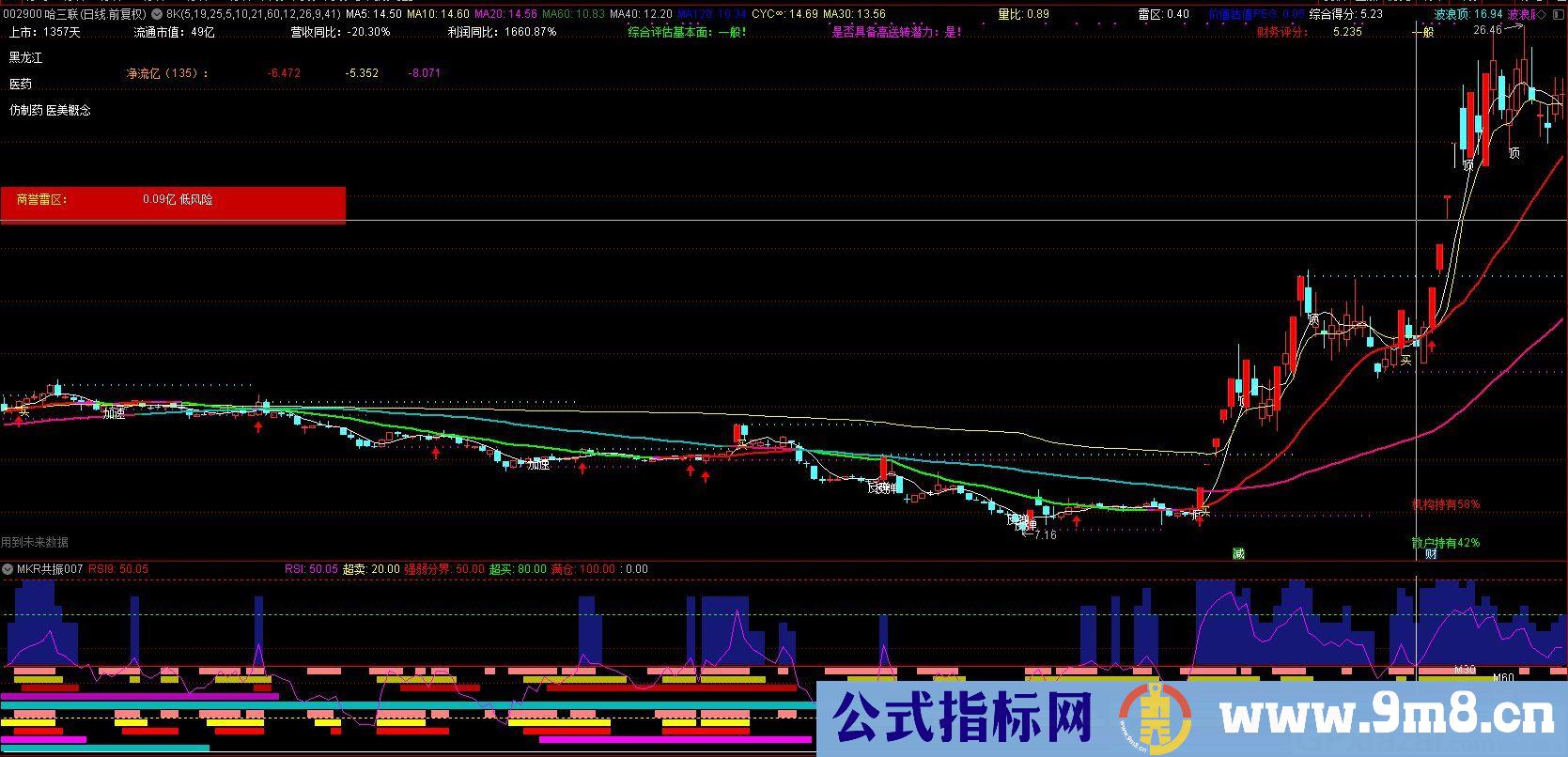This screenshot has height=757, width=1568.
Task: Click the 26.46 high price marker
Action: [1487, 30]
